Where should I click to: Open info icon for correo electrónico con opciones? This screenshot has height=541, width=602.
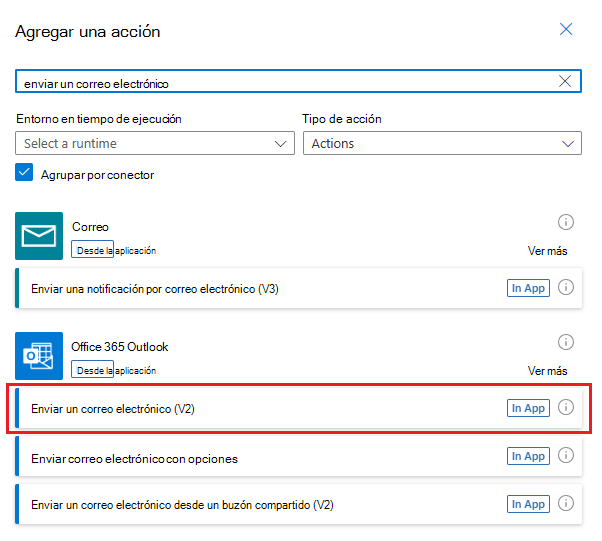[x=566, y=455]
